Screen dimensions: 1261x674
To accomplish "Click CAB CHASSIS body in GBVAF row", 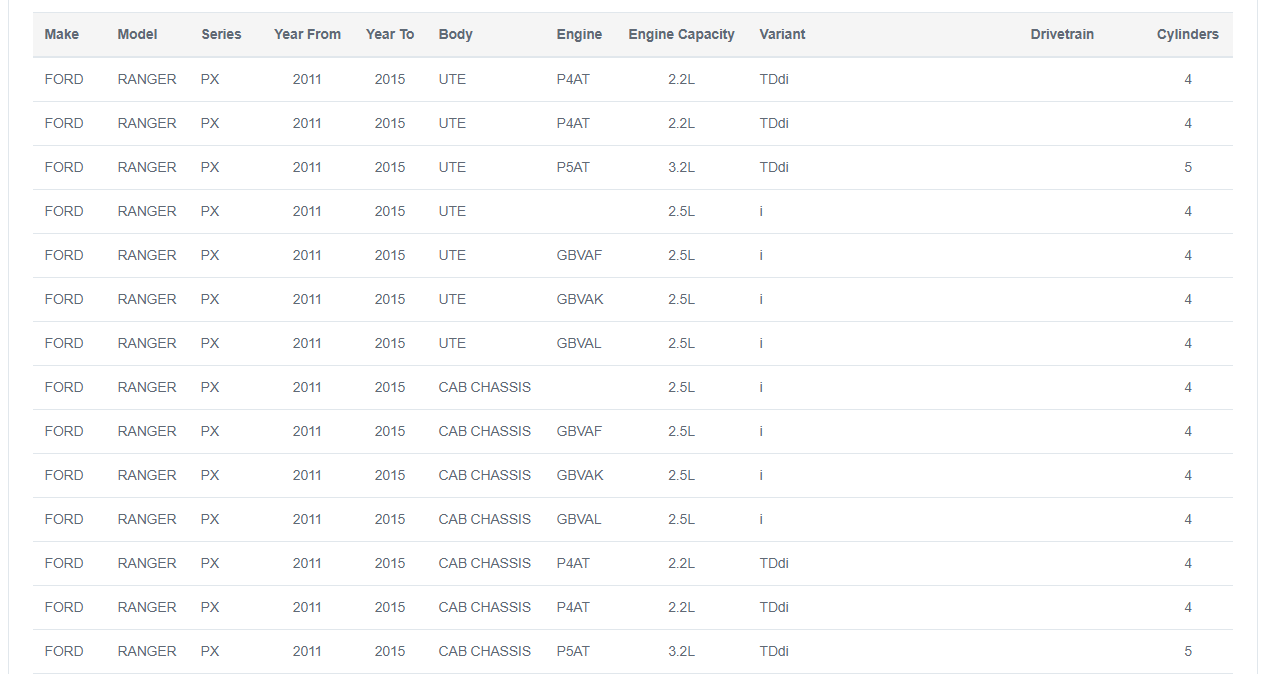I will coord(485,431).
